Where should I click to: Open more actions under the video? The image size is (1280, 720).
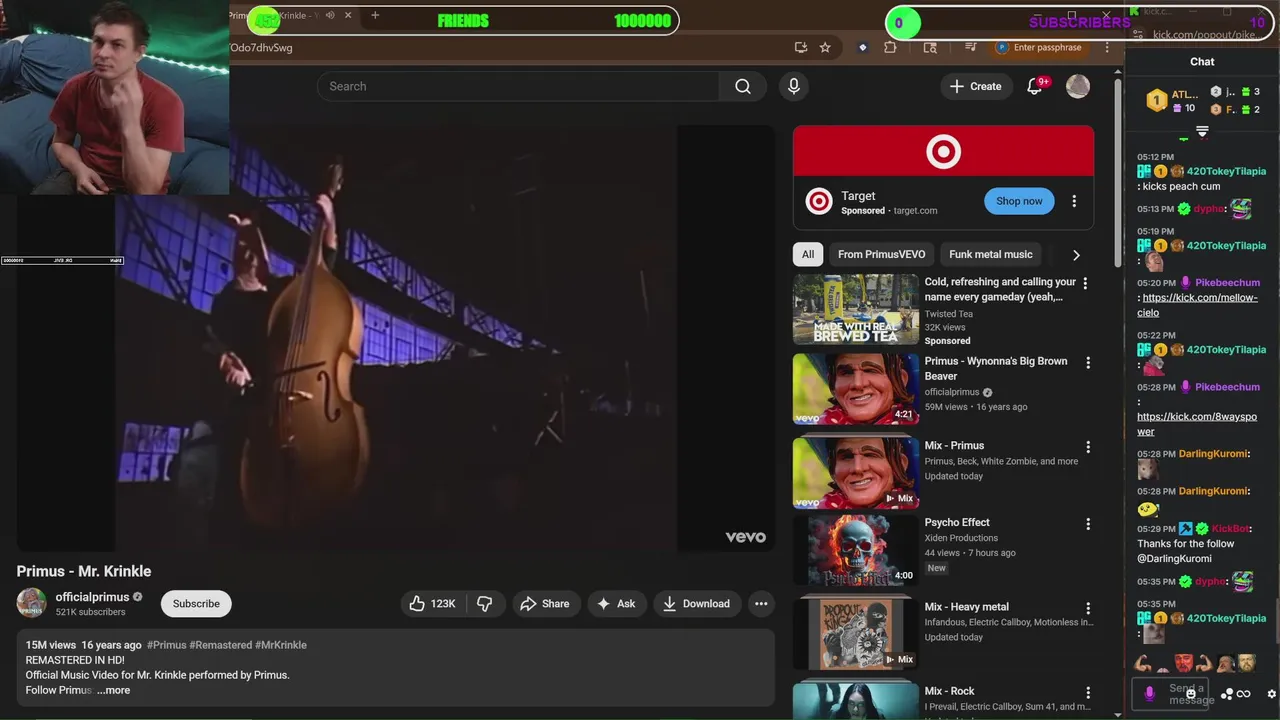click(761, 603)
